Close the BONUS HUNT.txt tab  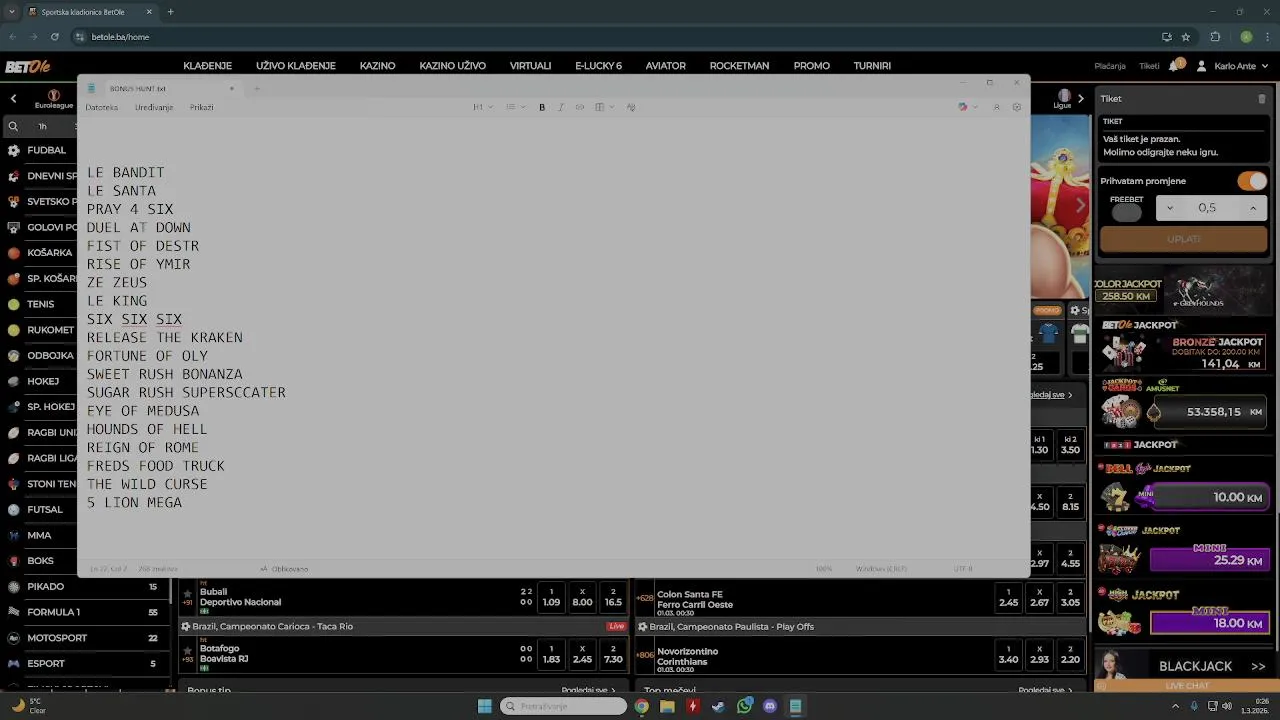coord(231,88)
